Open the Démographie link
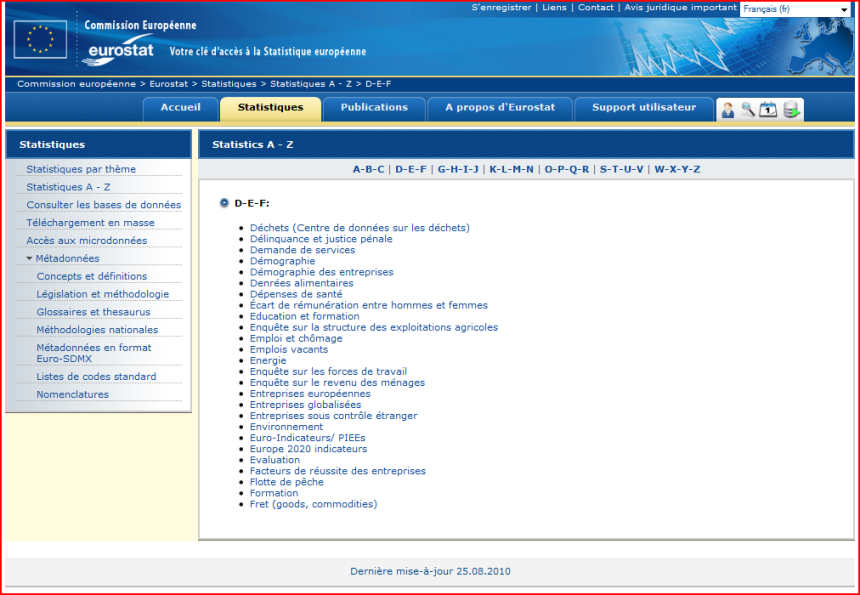860x595 pixels. point(282,261)
